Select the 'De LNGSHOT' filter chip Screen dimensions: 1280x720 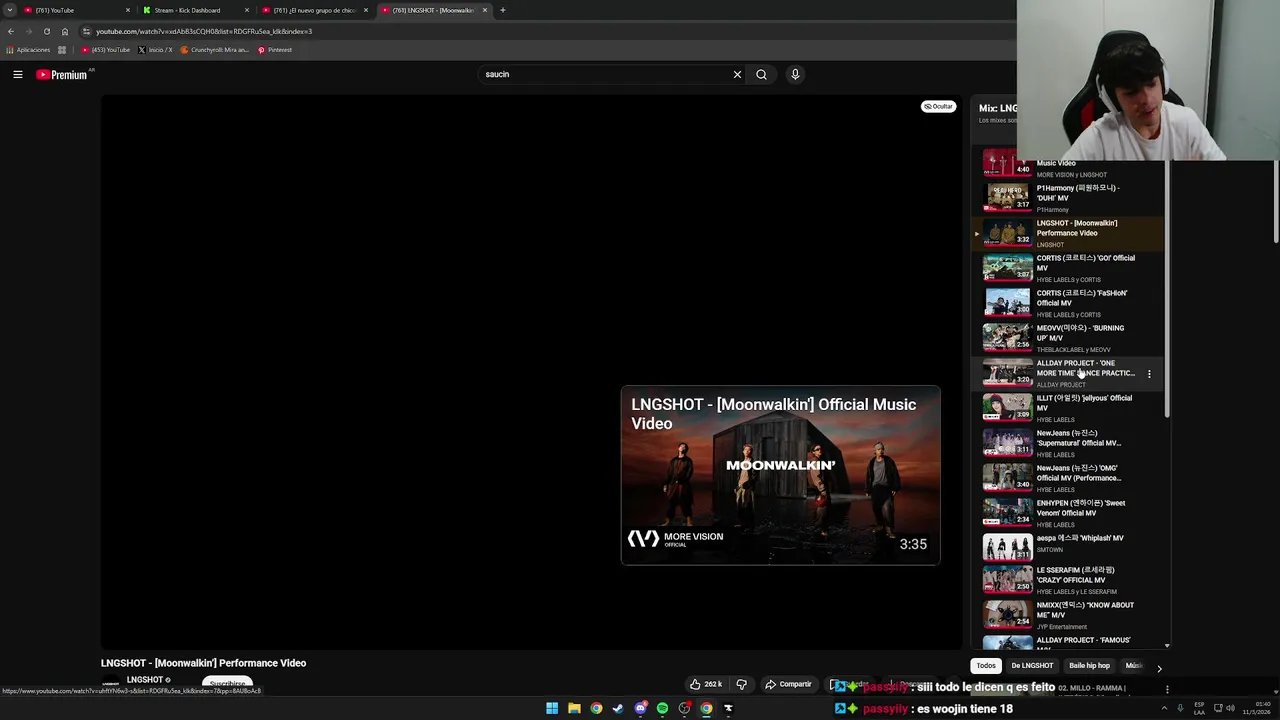(x=1032, y=666)
